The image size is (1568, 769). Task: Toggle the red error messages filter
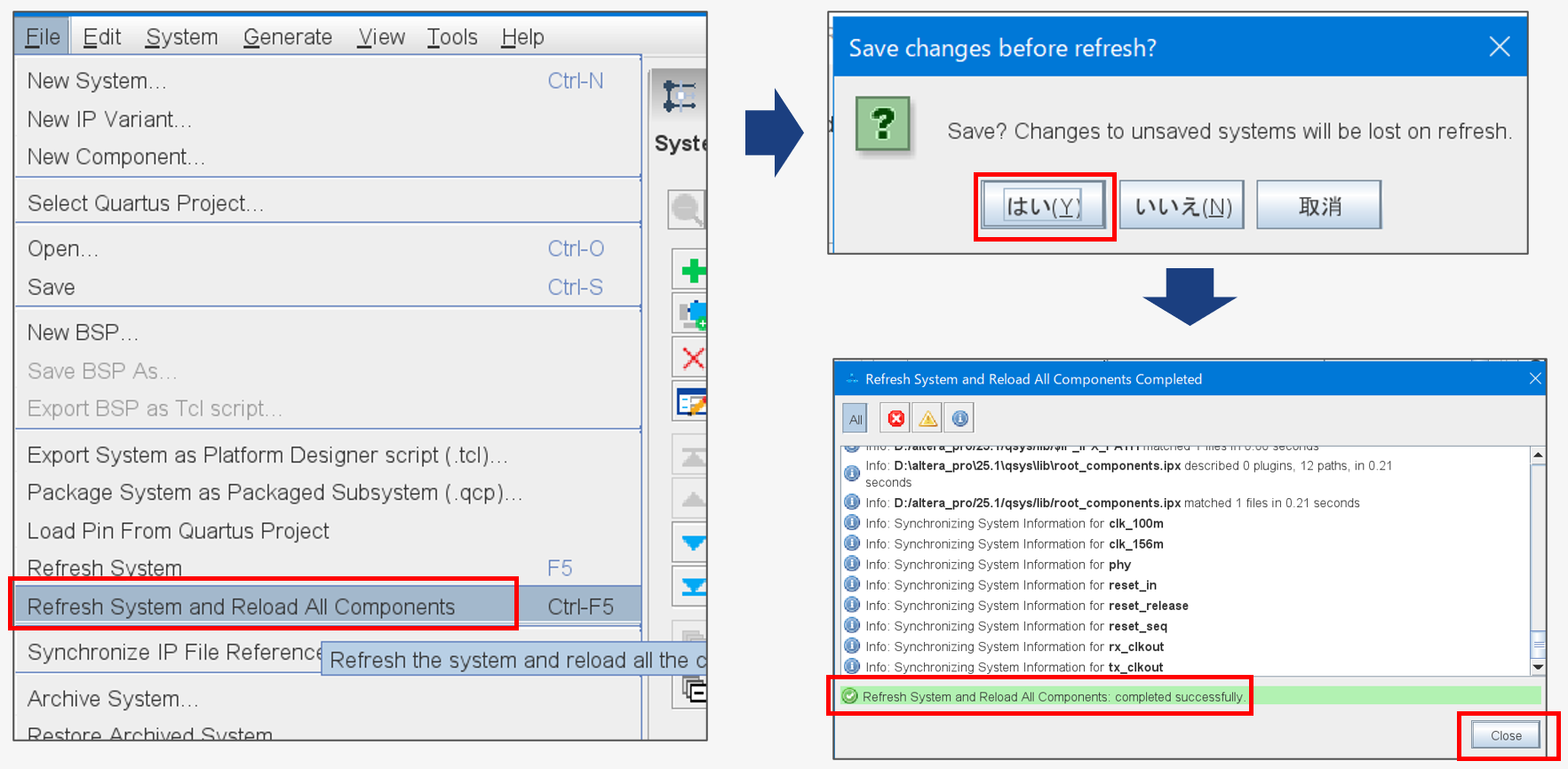895,418
